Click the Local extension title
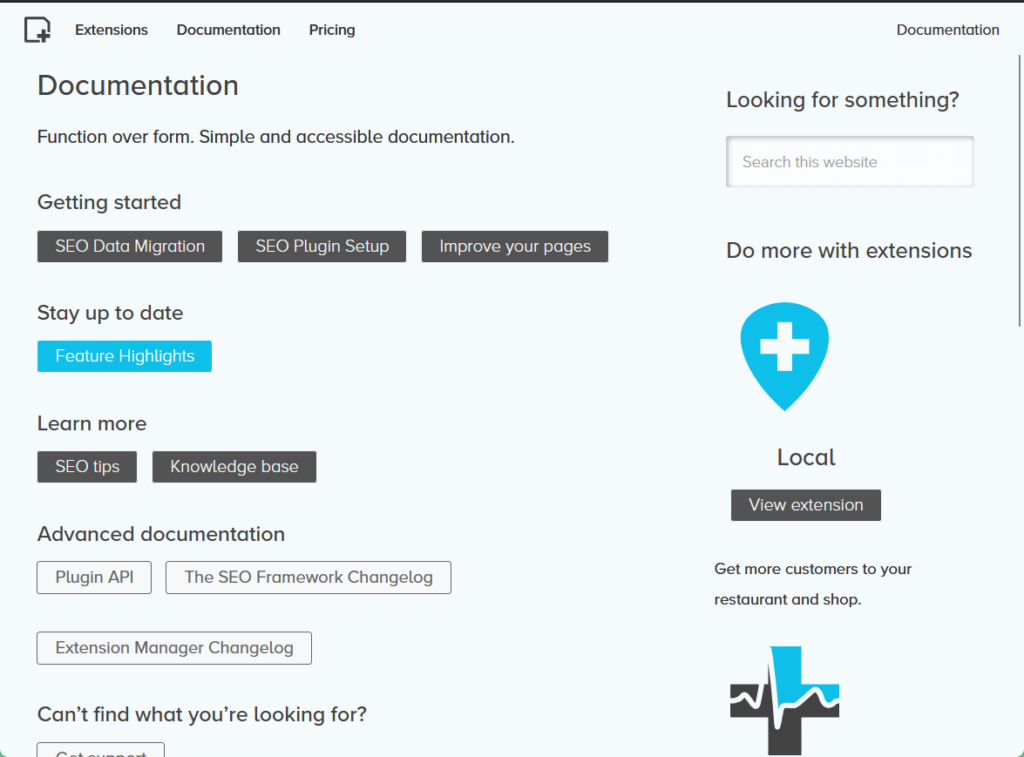Viewport: 1024px width, 757px height. click(x=806, y=457)
